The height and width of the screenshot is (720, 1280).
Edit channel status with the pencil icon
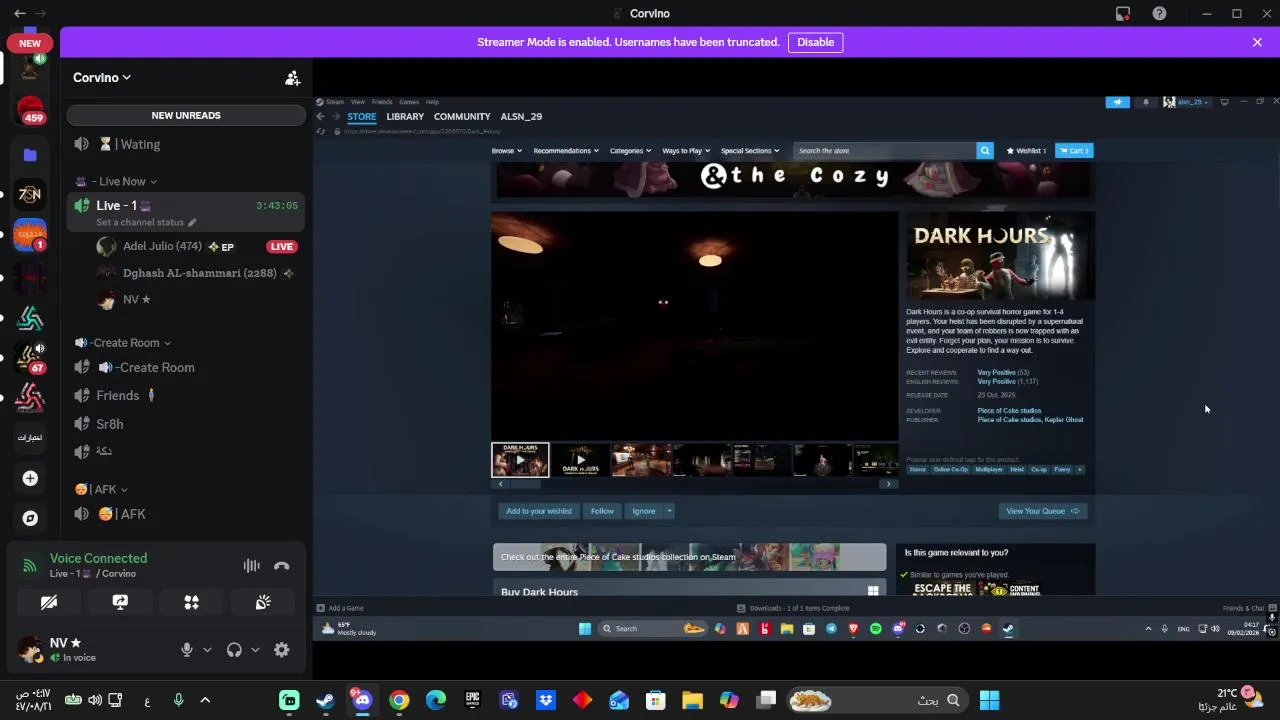click(192, 222)
